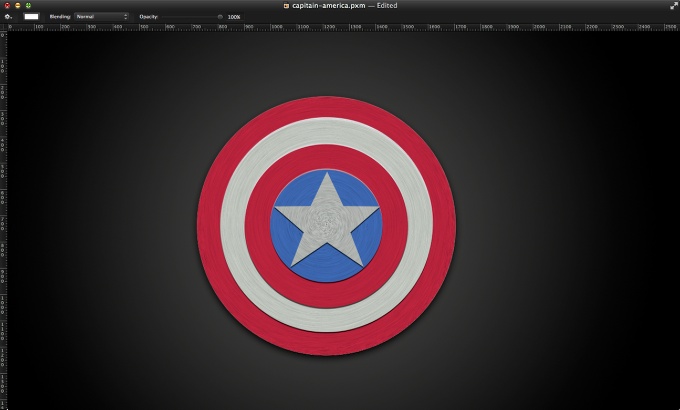Click the outer red shield ring
This screenshot has height=410, width=680.
tap(327, 108)
